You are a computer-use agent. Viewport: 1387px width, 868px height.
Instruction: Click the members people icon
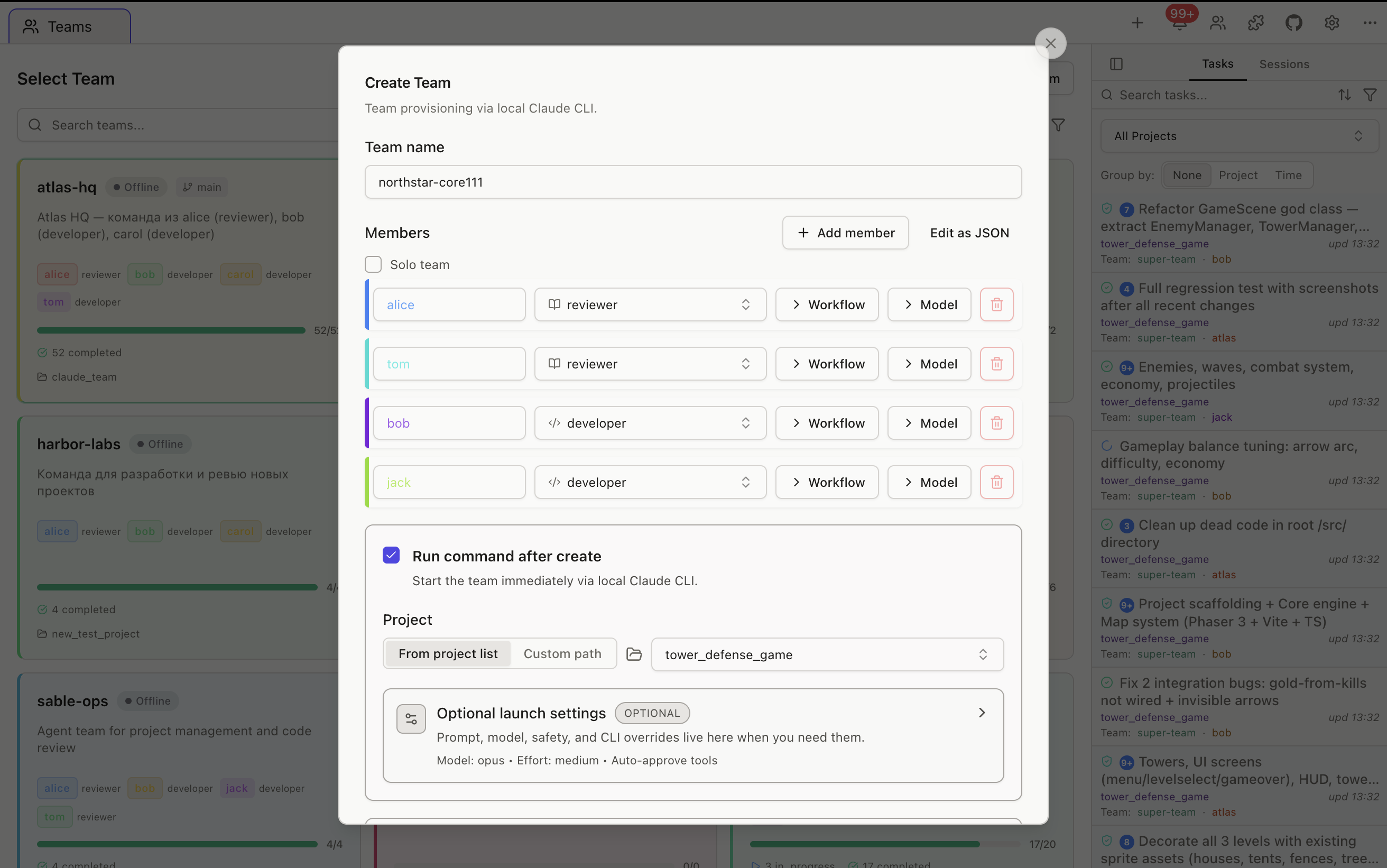point(1217,24)
